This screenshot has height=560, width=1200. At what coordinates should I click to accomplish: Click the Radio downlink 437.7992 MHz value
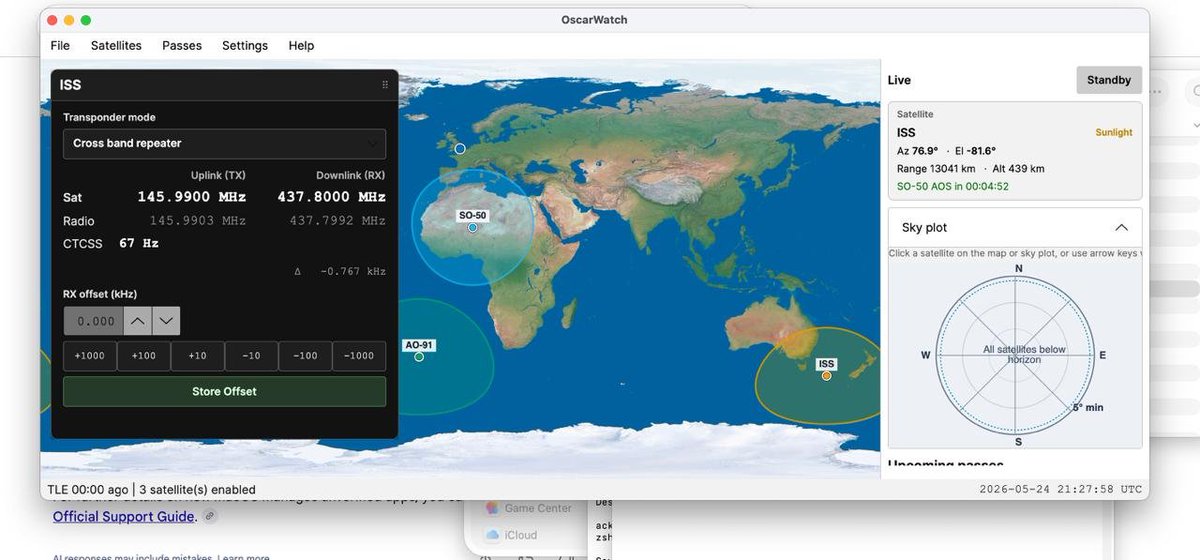pyautogui.click(x=337, y=220)
